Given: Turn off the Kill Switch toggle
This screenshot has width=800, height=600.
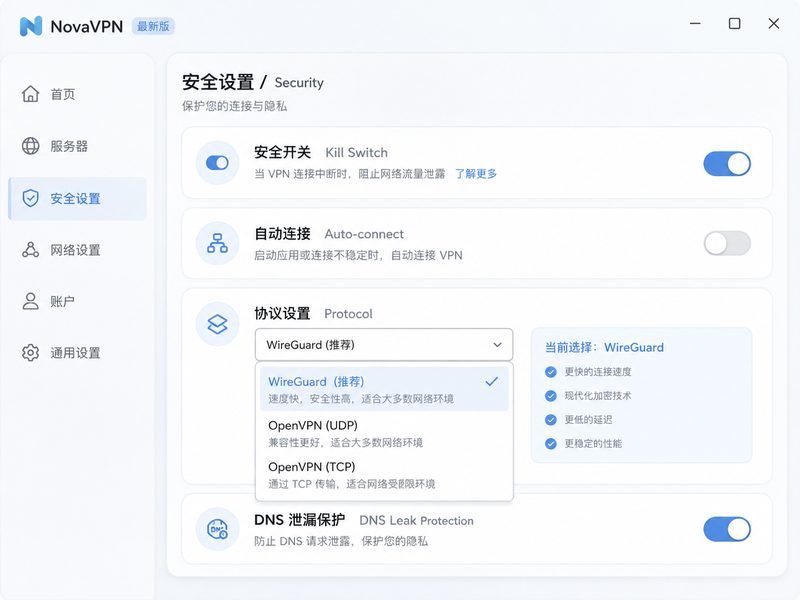Looking at the screenshot, I should point(727,164).
